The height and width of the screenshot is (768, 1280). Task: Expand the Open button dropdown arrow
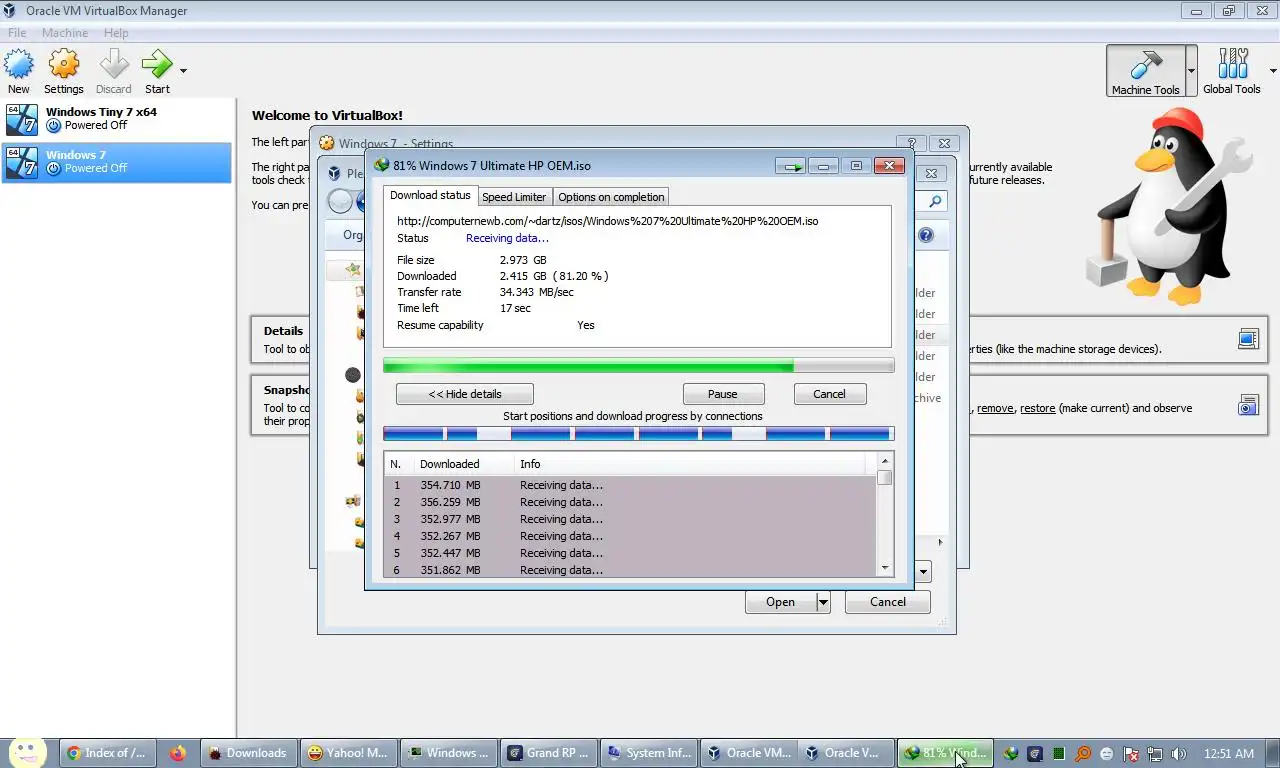pyautogui.click(x=823, y=602)
